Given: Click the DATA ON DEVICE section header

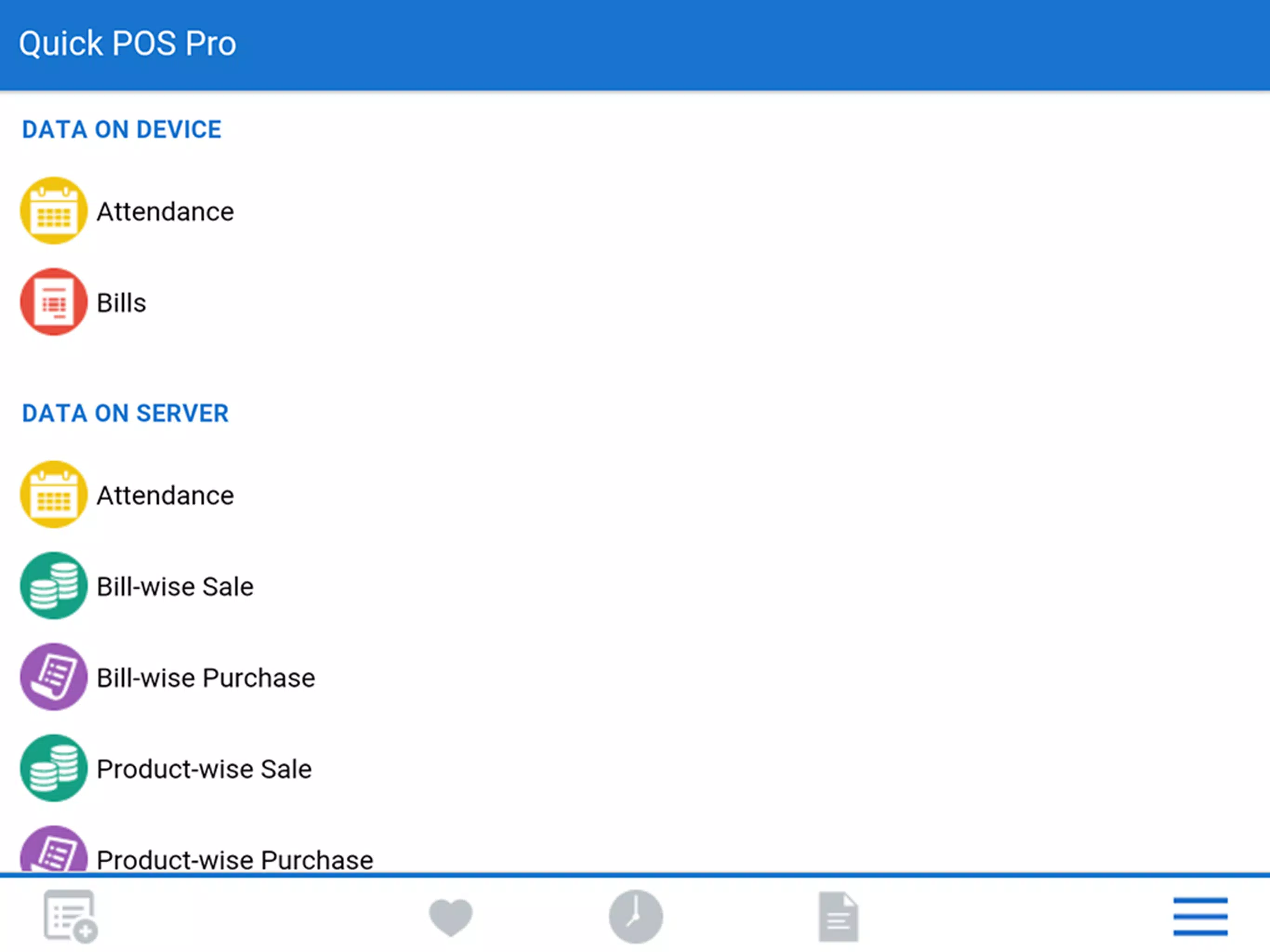Looking at the screenshot, I should [122, 130].
